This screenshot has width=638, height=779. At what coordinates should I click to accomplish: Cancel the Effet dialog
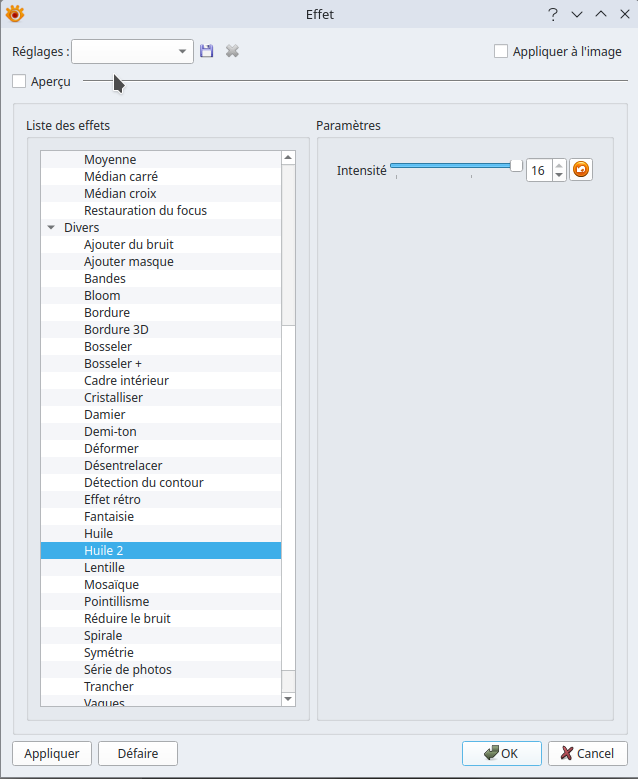click(587, 753)
